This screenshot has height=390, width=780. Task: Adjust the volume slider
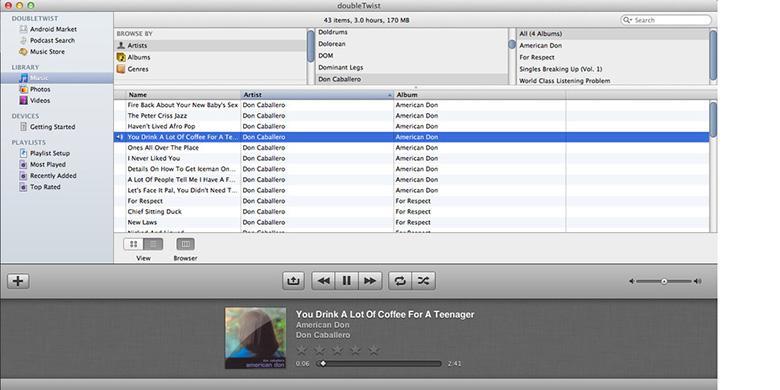coord(664,282)
